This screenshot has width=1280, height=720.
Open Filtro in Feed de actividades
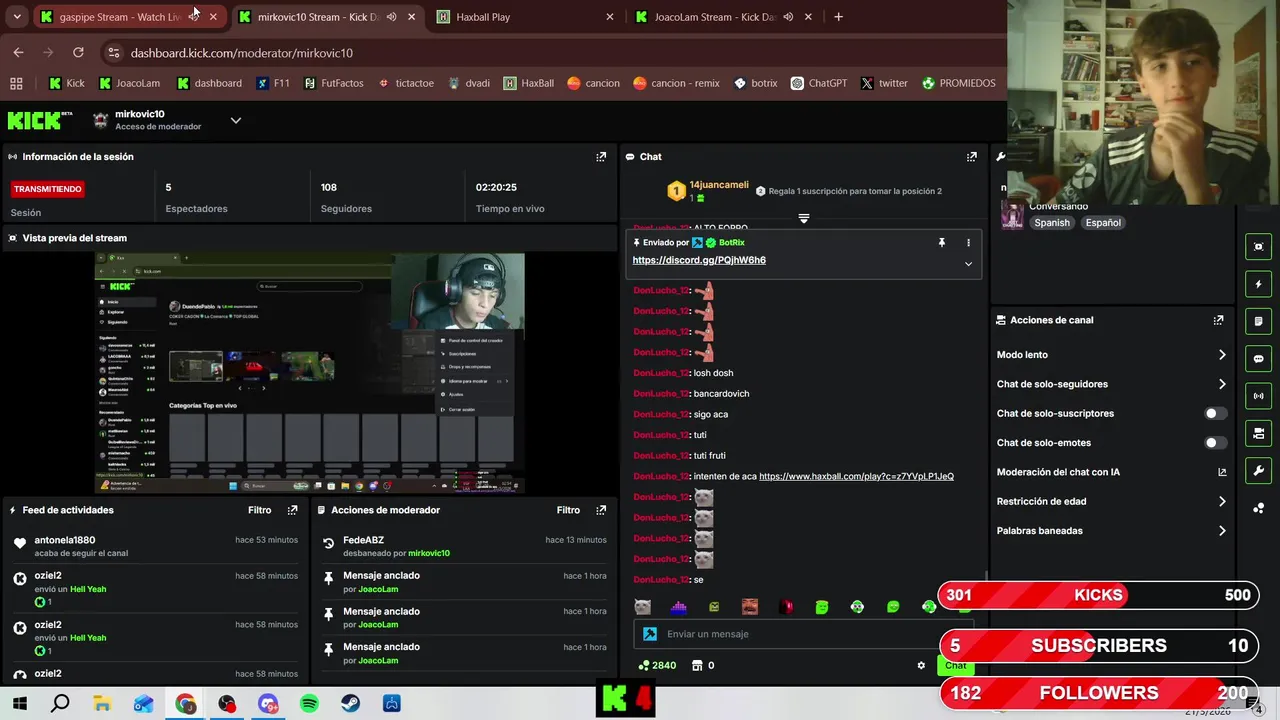coord(260,510)
